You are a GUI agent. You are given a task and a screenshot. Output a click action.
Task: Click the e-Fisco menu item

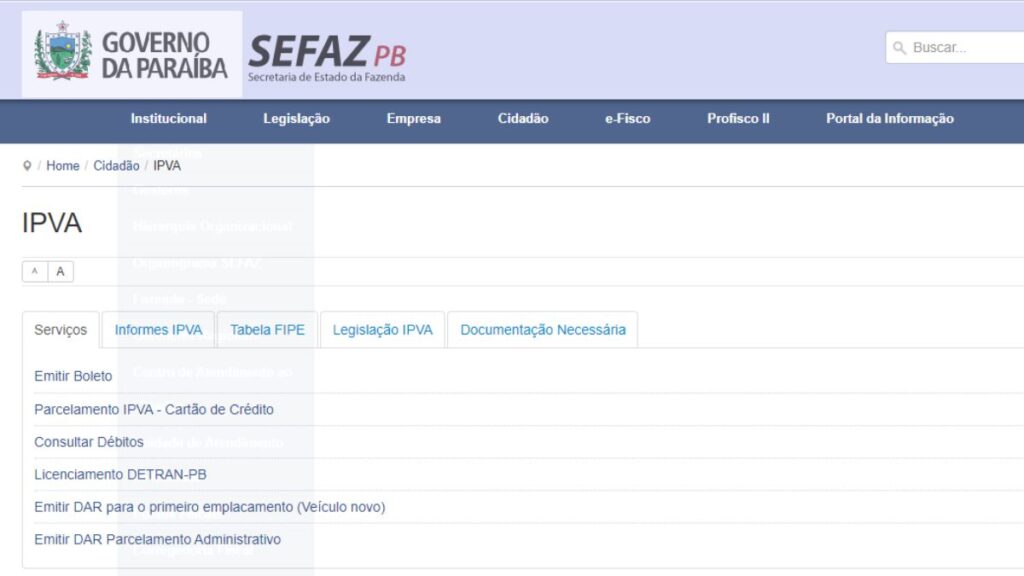coord(627,119)
